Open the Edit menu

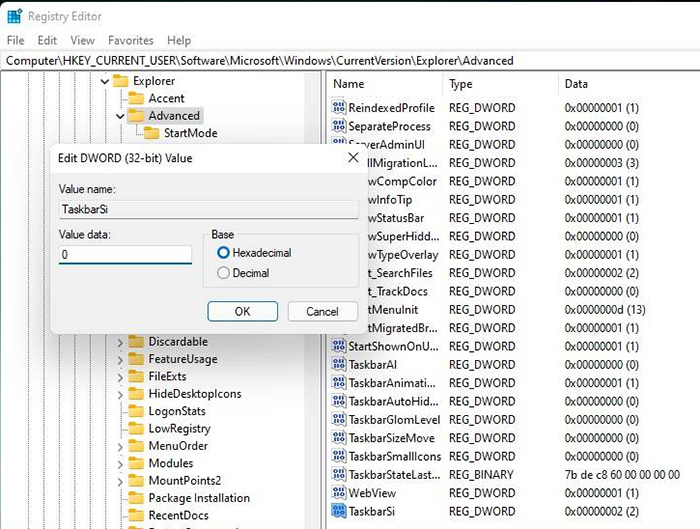[x=47, y=40]
